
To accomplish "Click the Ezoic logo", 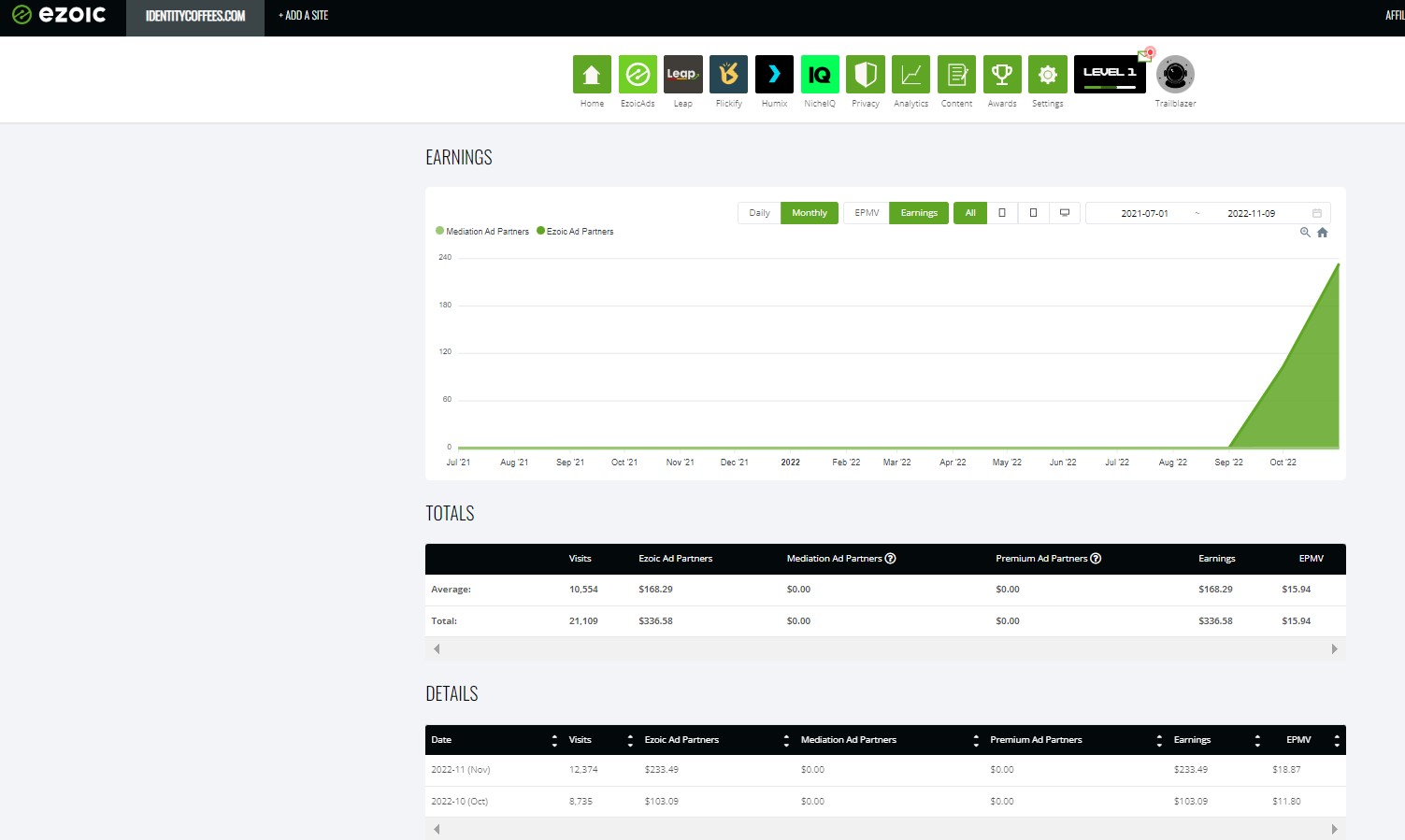I will click(x=59, y=15).
